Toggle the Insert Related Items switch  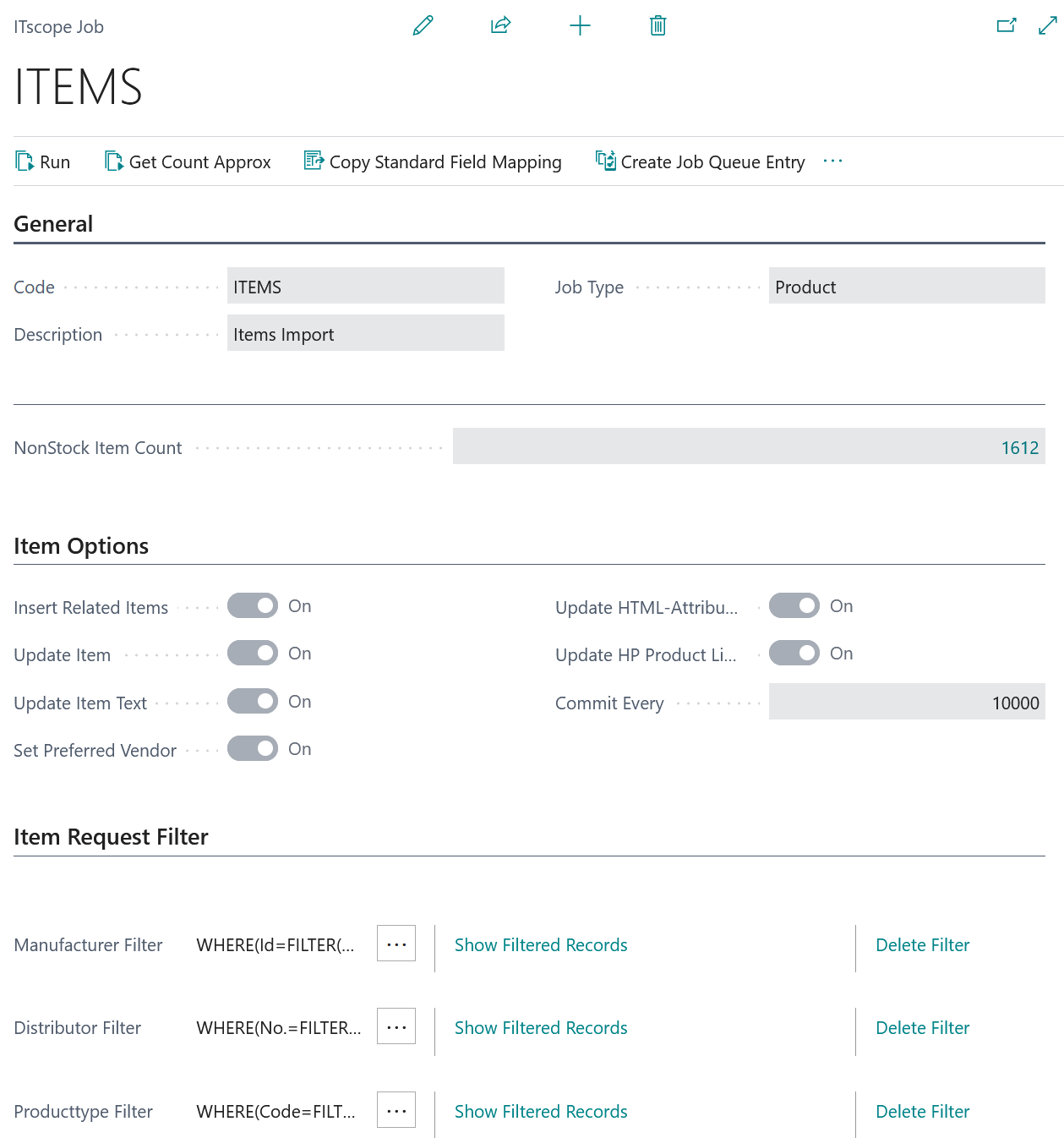(x=253, y=606)
